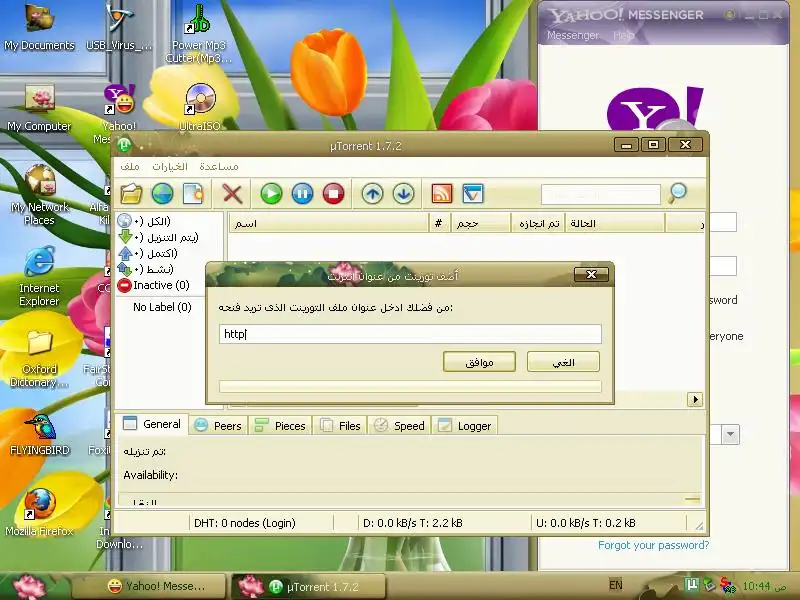Click the اسم column header
This screenshot has height=600, width=800.
pyautogui.click(x=329, y=223)
